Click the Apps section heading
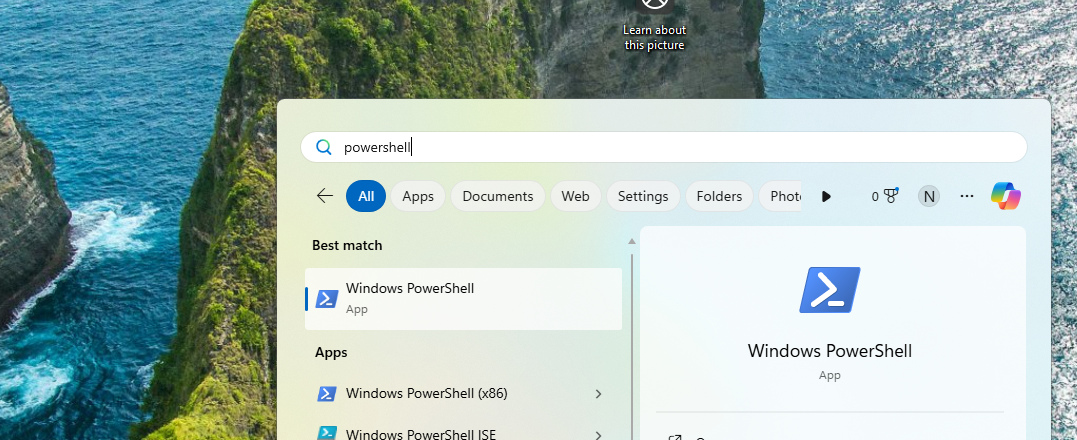The height and width of the screenshot is (440, 1077). pyautogui.click(x=331, y=353)
